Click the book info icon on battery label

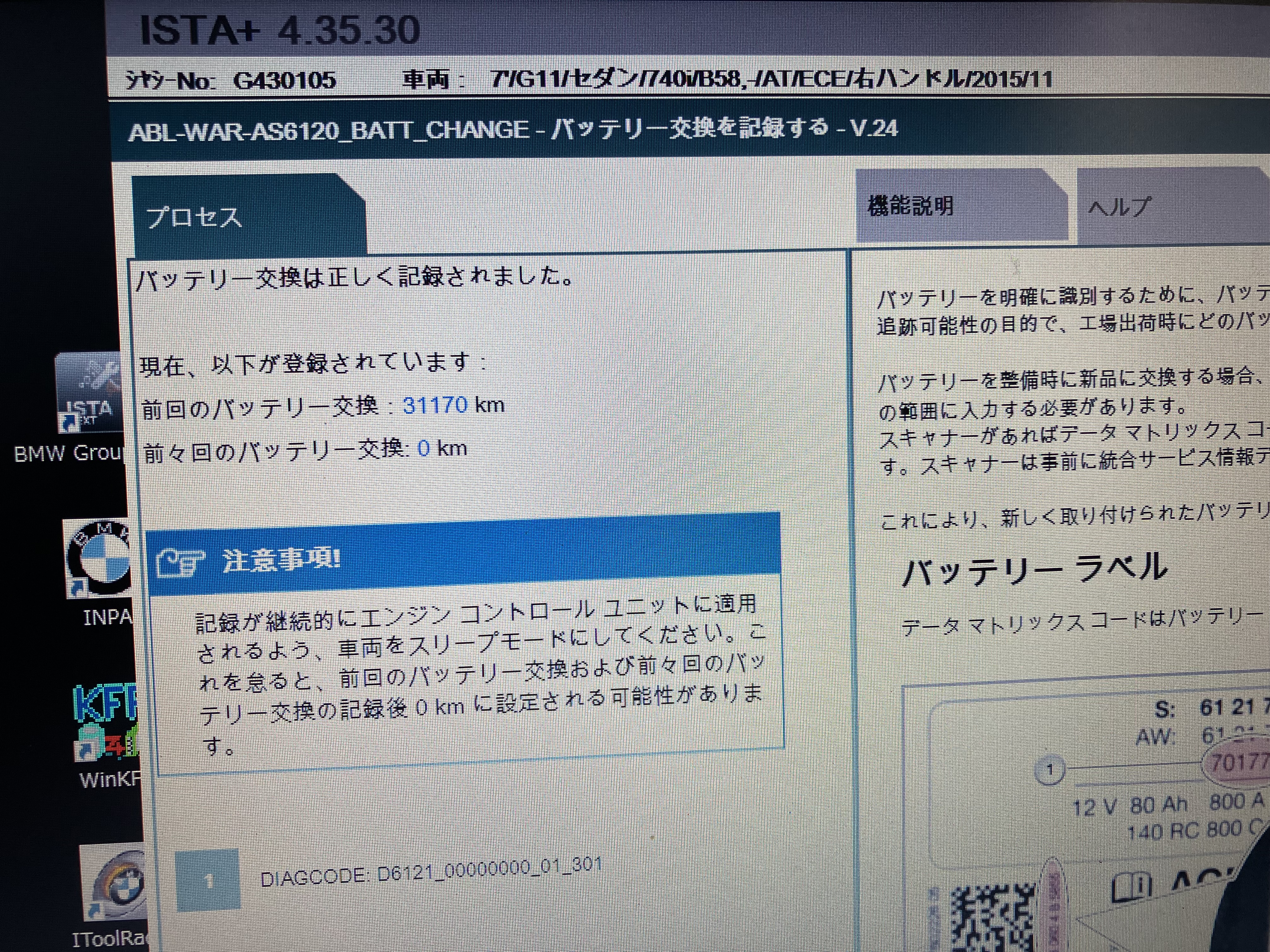pos(1132,887)
